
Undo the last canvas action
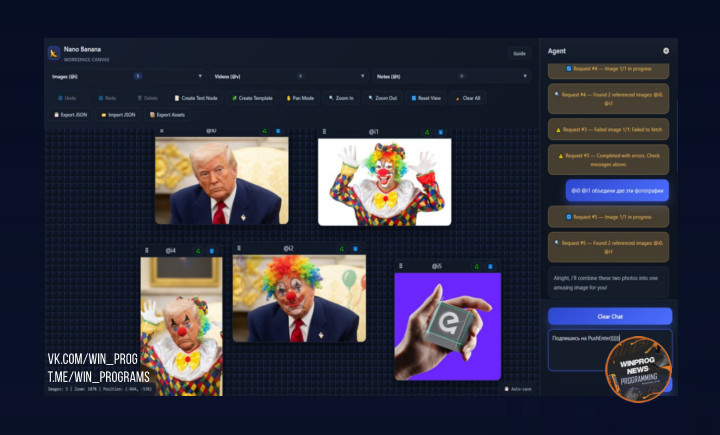pos(67,98)
